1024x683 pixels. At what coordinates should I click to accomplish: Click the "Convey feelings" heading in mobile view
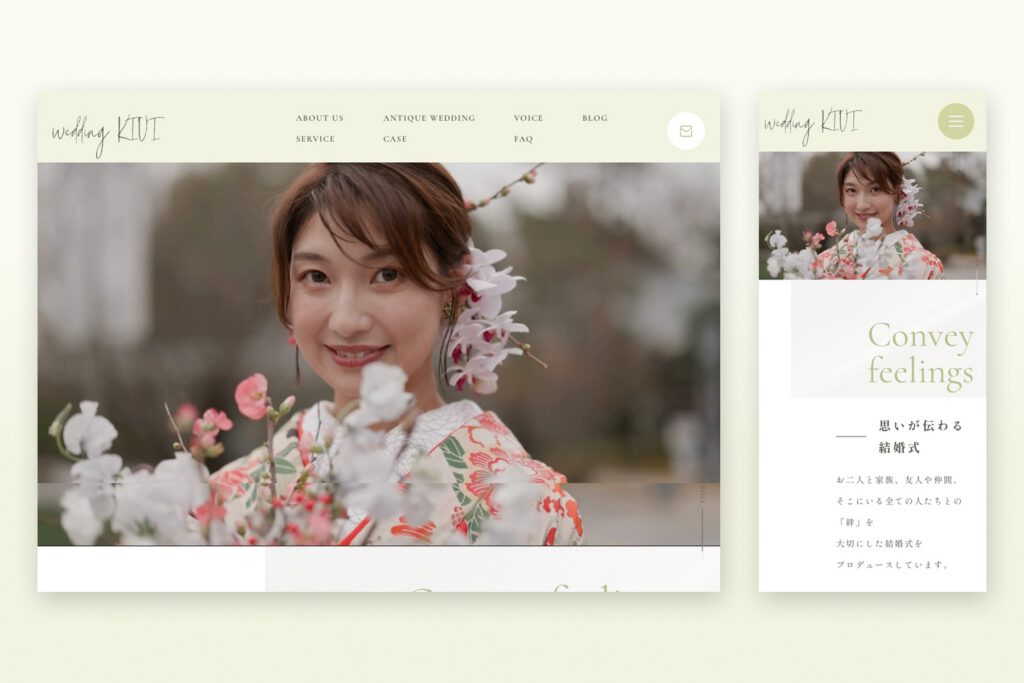[919, 353]
